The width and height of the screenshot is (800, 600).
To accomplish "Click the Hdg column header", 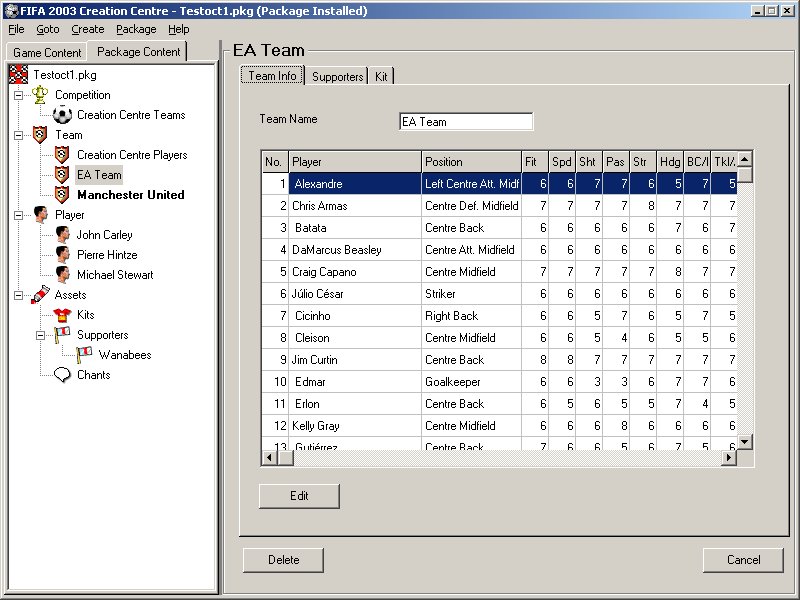I will coord(670,162).
